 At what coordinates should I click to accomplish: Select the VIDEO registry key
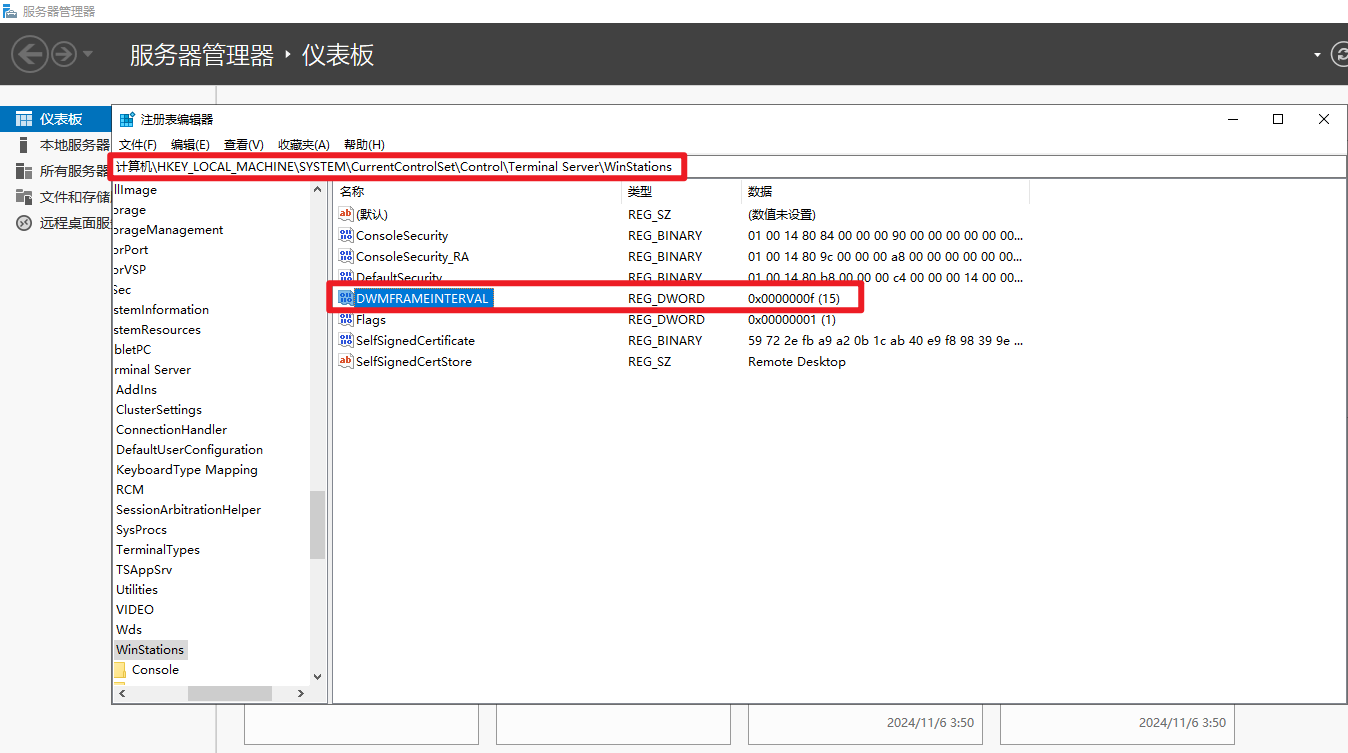135,610
